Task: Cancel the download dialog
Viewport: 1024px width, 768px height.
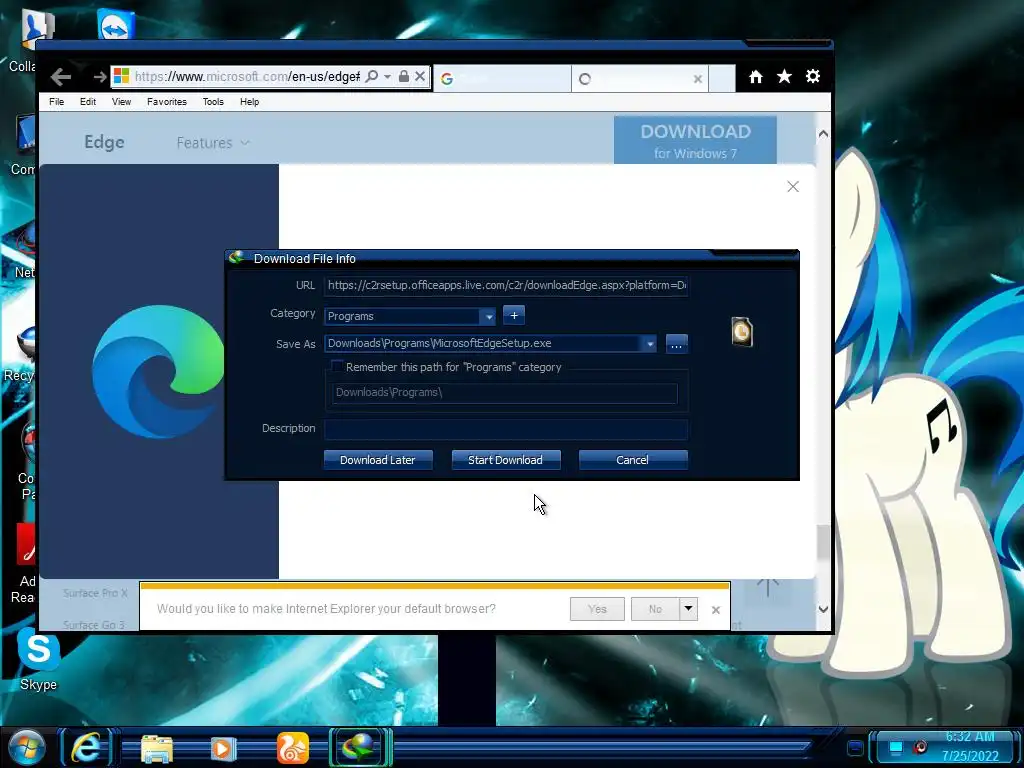Action: click(x=632, y=460)
